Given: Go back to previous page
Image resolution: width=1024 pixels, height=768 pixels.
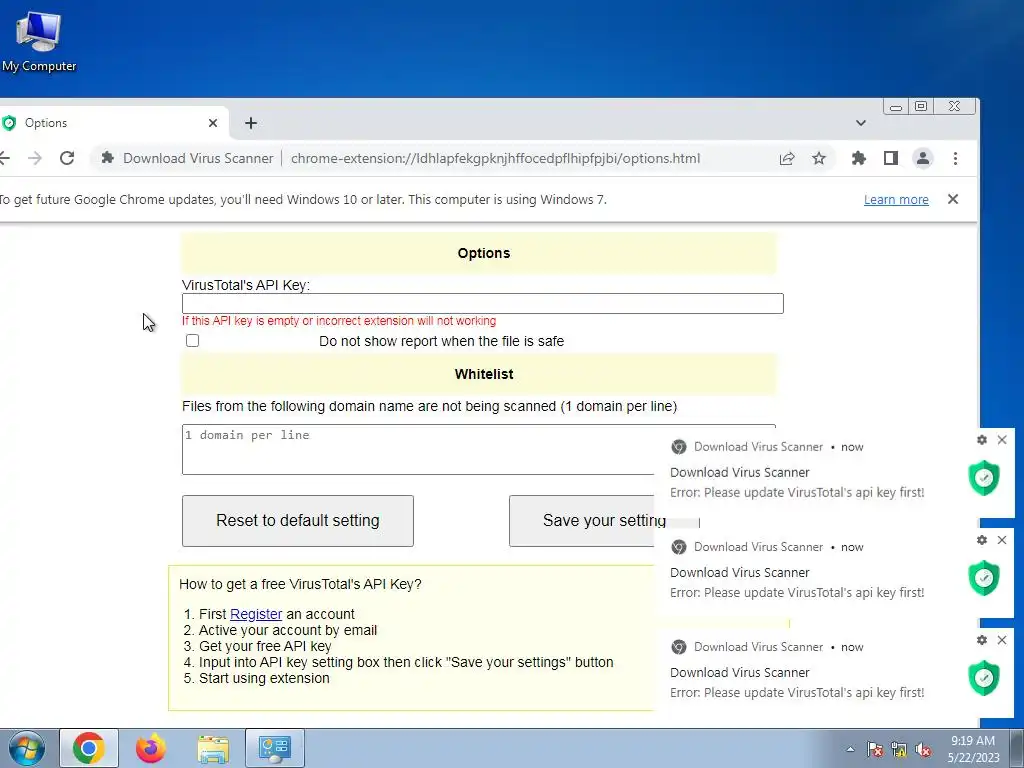Looking at the screenshot, I should point(5,158).
